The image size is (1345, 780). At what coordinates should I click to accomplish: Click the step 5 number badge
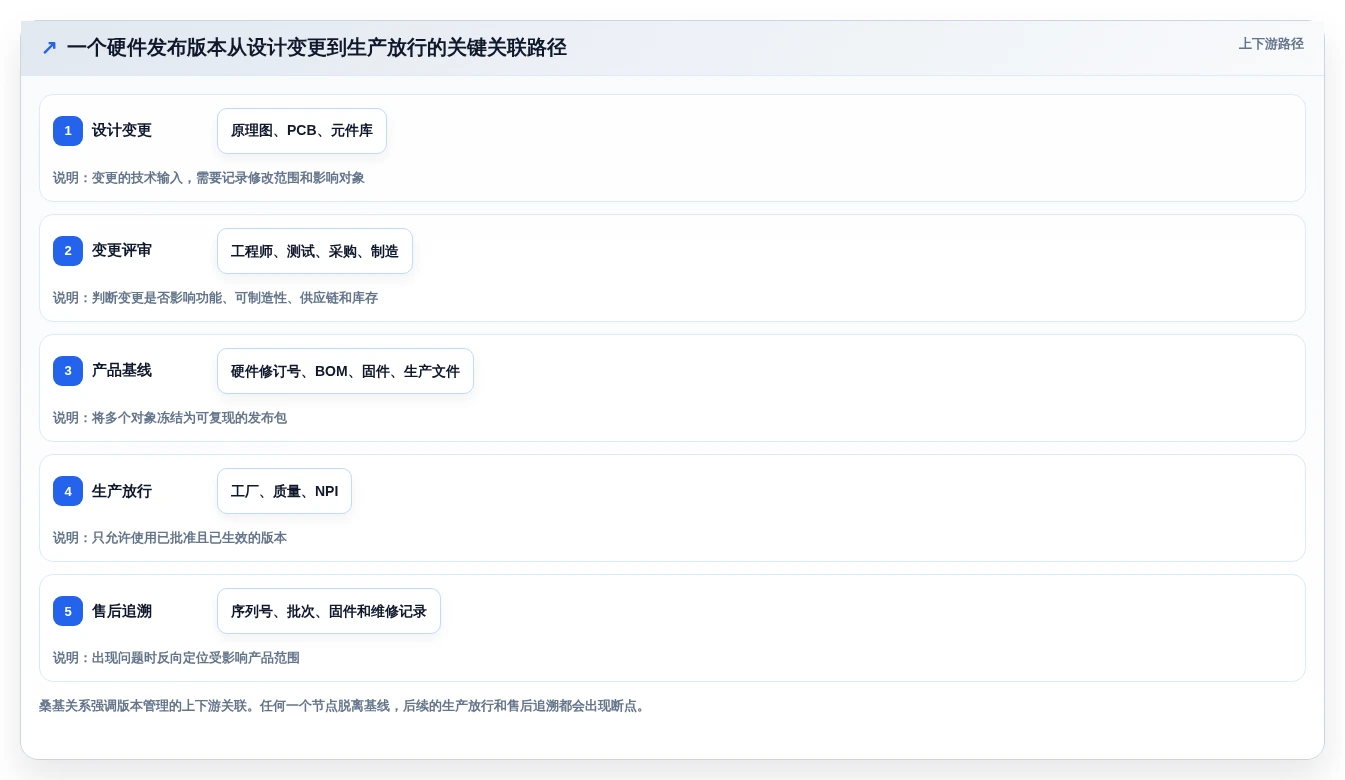68,611
